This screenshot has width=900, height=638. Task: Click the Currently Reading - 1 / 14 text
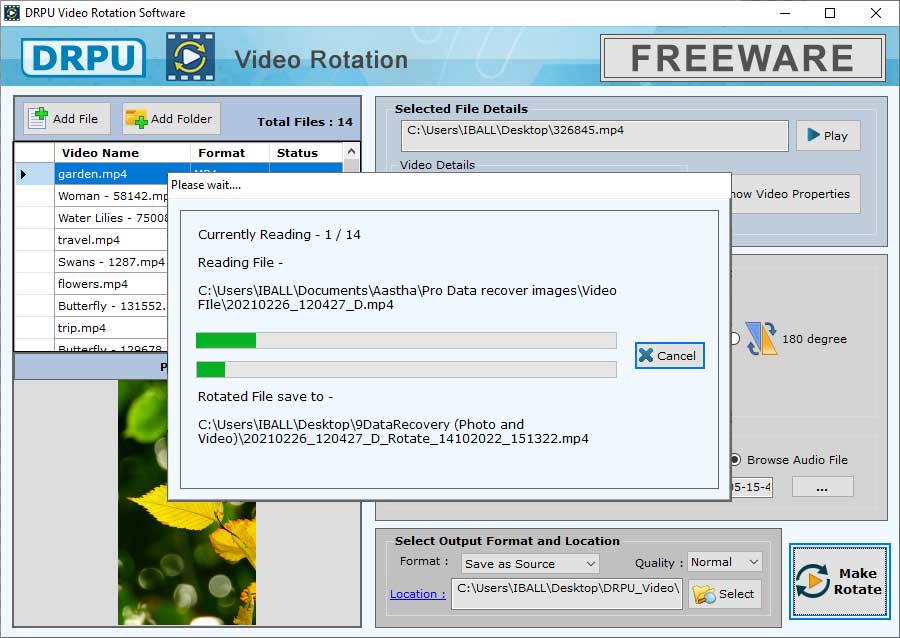tap(279, 234)
